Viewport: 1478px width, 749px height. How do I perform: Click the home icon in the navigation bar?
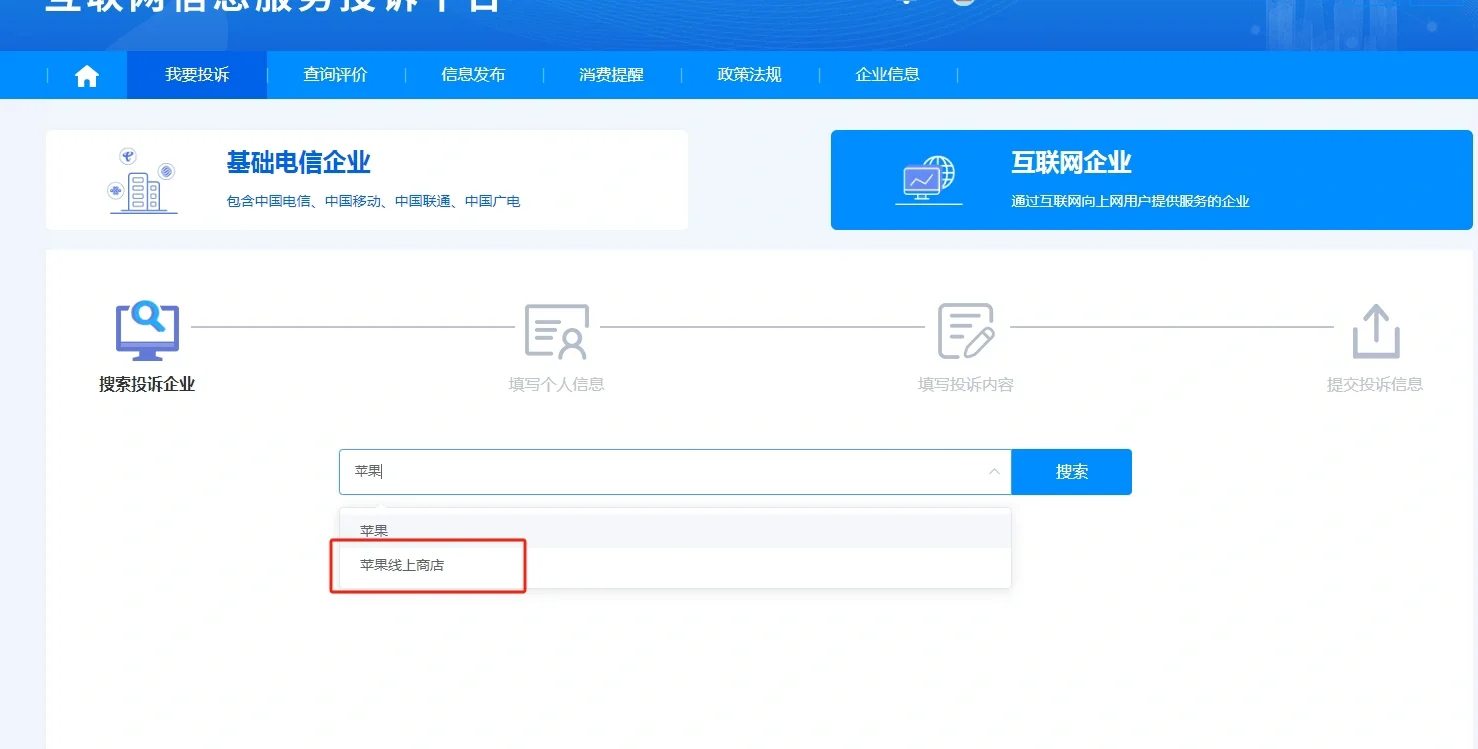(86, 74)
